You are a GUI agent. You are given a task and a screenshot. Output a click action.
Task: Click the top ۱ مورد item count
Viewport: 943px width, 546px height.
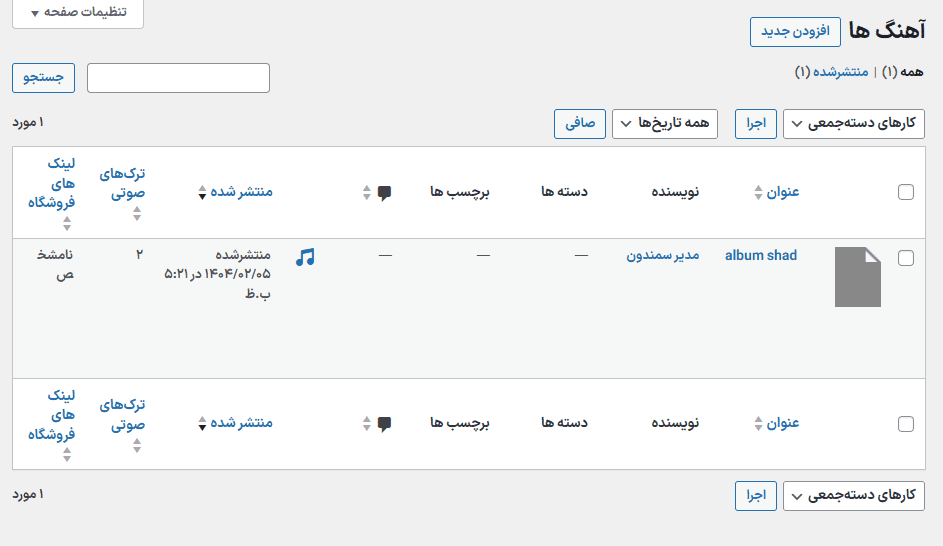pos(28,123)
